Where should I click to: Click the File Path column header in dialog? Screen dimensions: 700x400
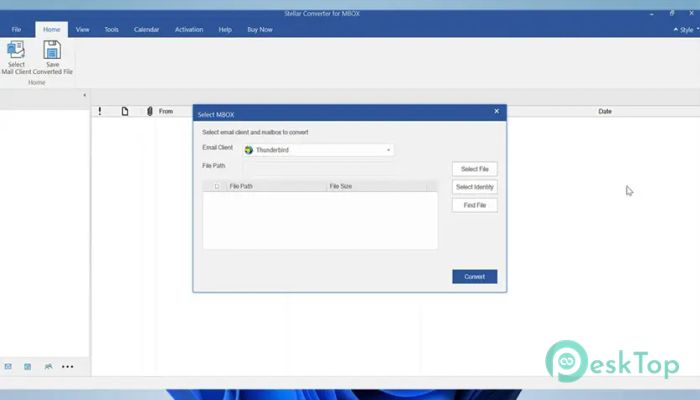click(241, 186)
